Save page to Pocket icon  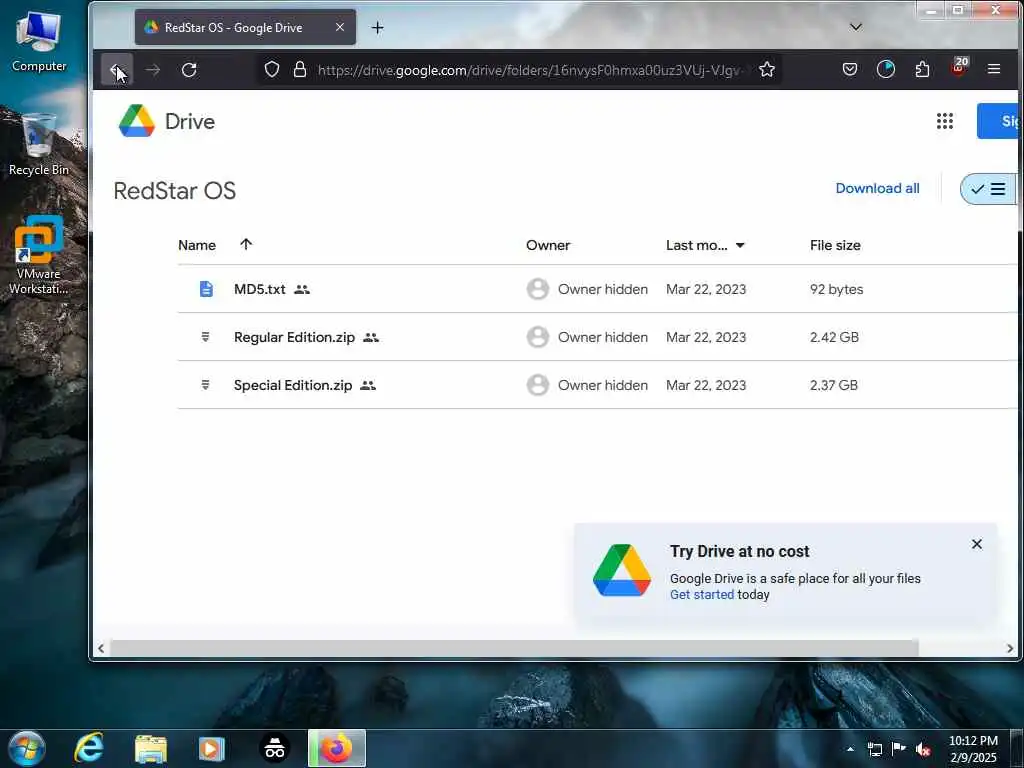[x=850, y=69]
